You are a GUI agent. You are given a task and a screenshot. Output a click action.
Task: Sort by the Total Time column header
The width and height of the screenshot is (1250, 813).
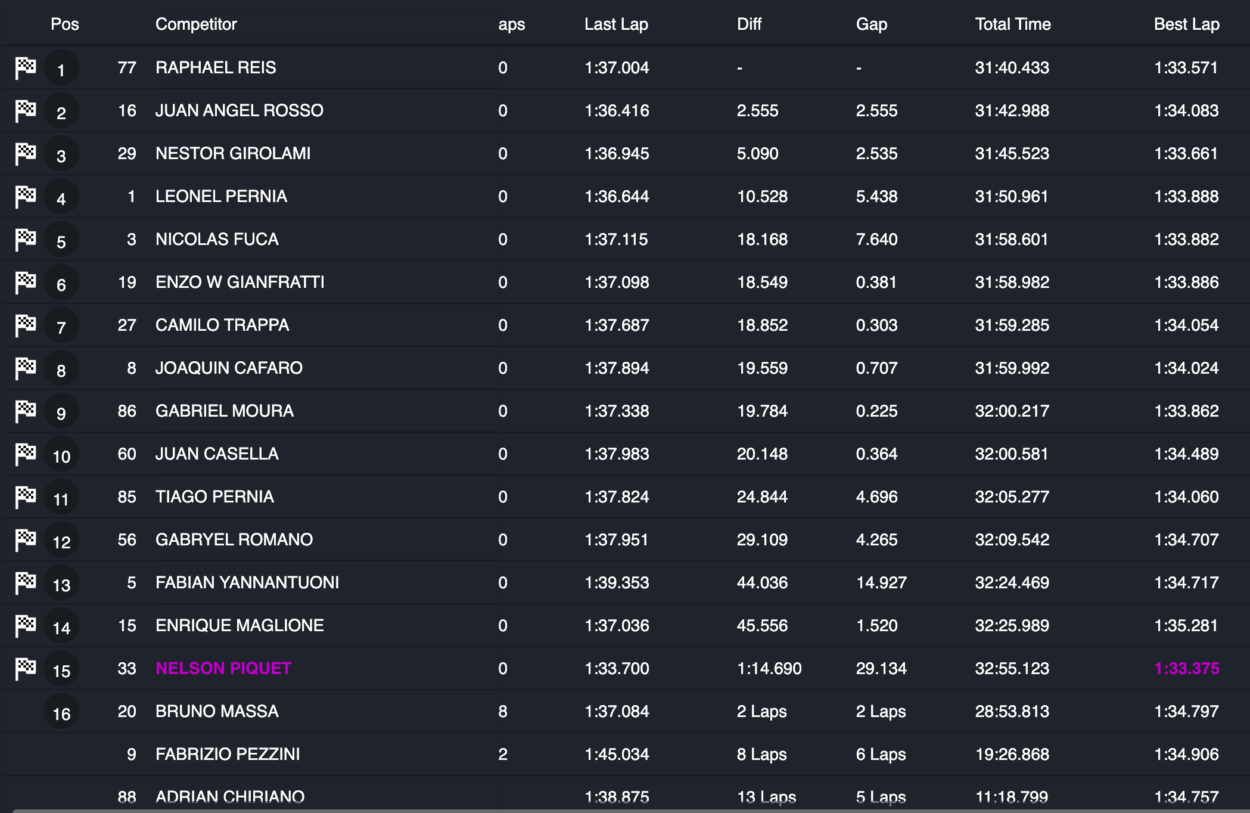click(x=1013, y=24)
